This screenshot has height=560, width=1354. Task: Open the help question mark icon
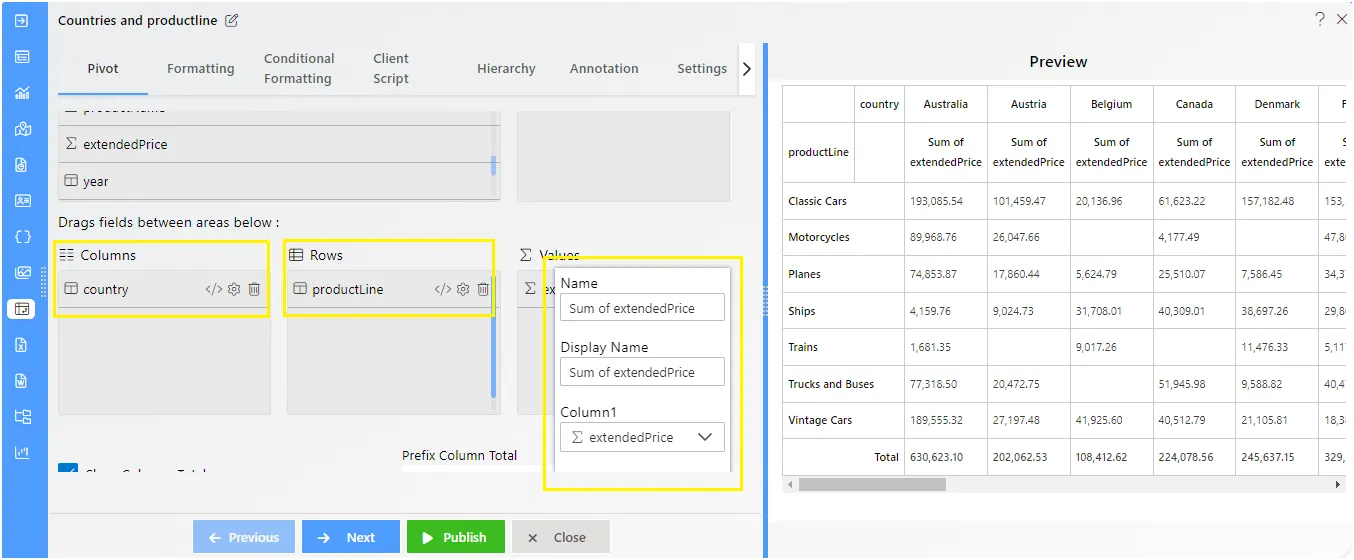click(x=1320, y=19)
